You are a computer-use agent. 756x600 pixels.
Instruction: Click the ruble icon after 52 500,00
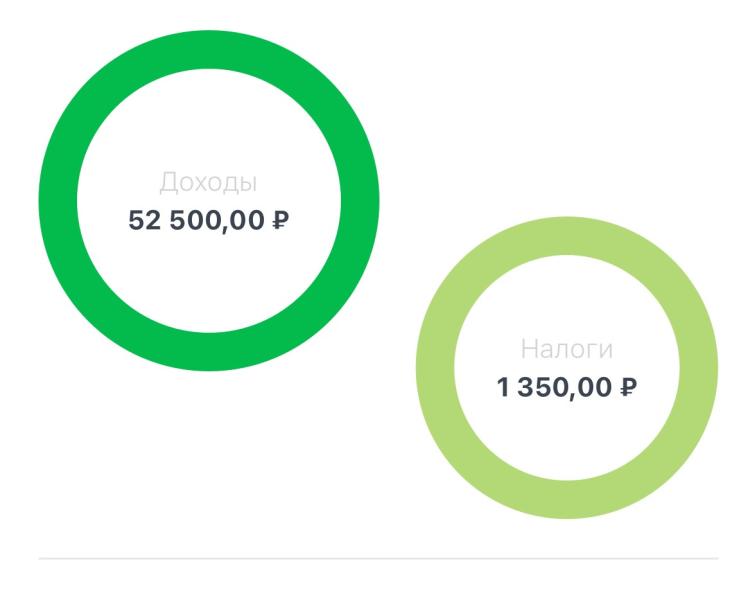(281, 220)
